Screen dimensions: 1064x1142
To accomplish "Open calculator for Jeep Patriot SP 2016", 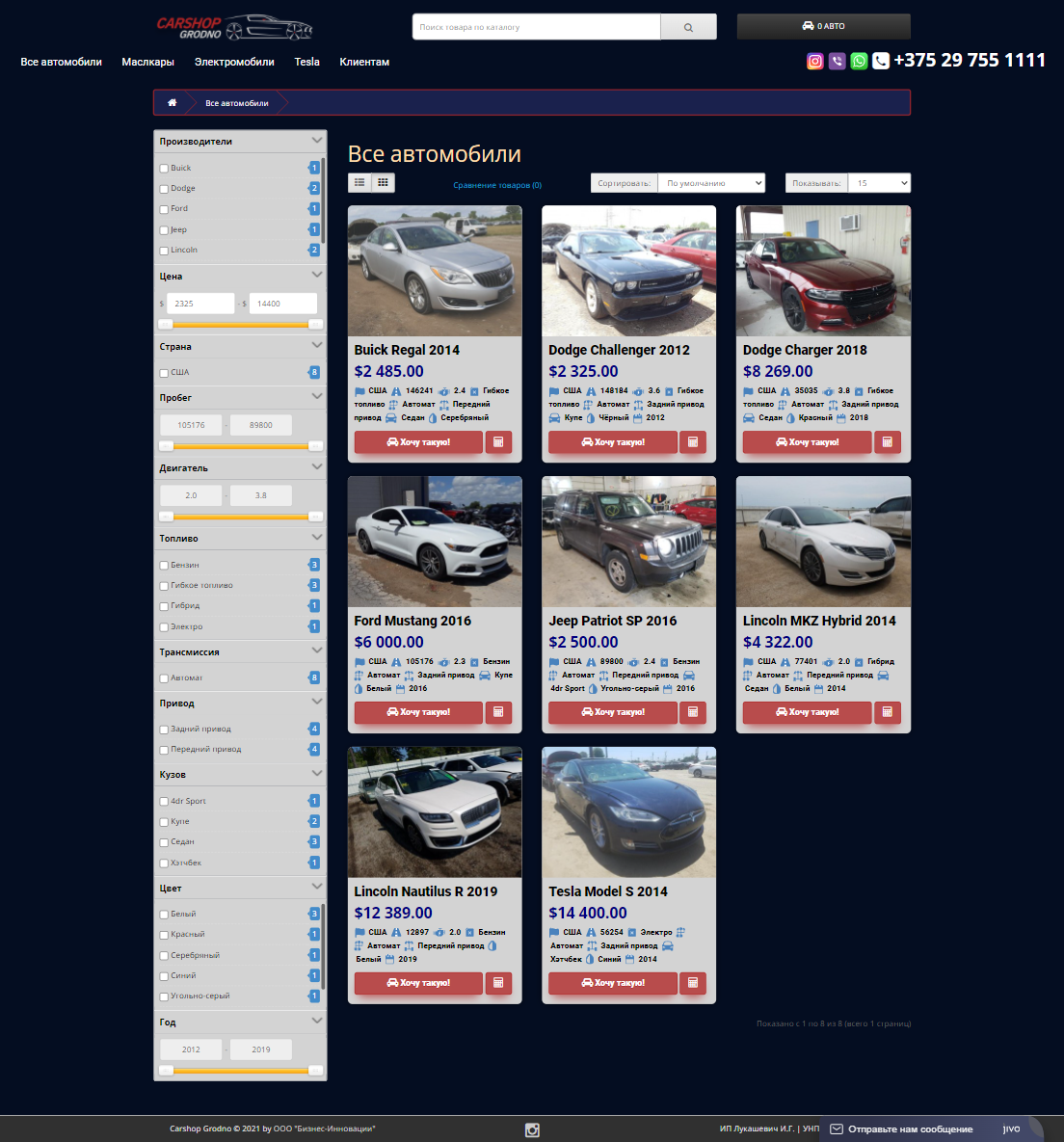I will (x=693, y=712).
